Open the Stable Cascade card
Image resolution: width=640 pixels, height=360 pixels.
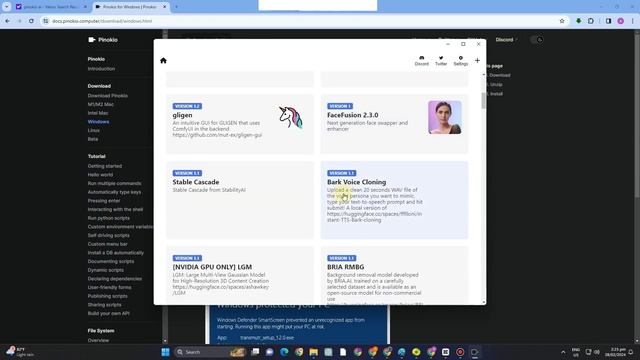pyautogui.click(x=240, y=200)
